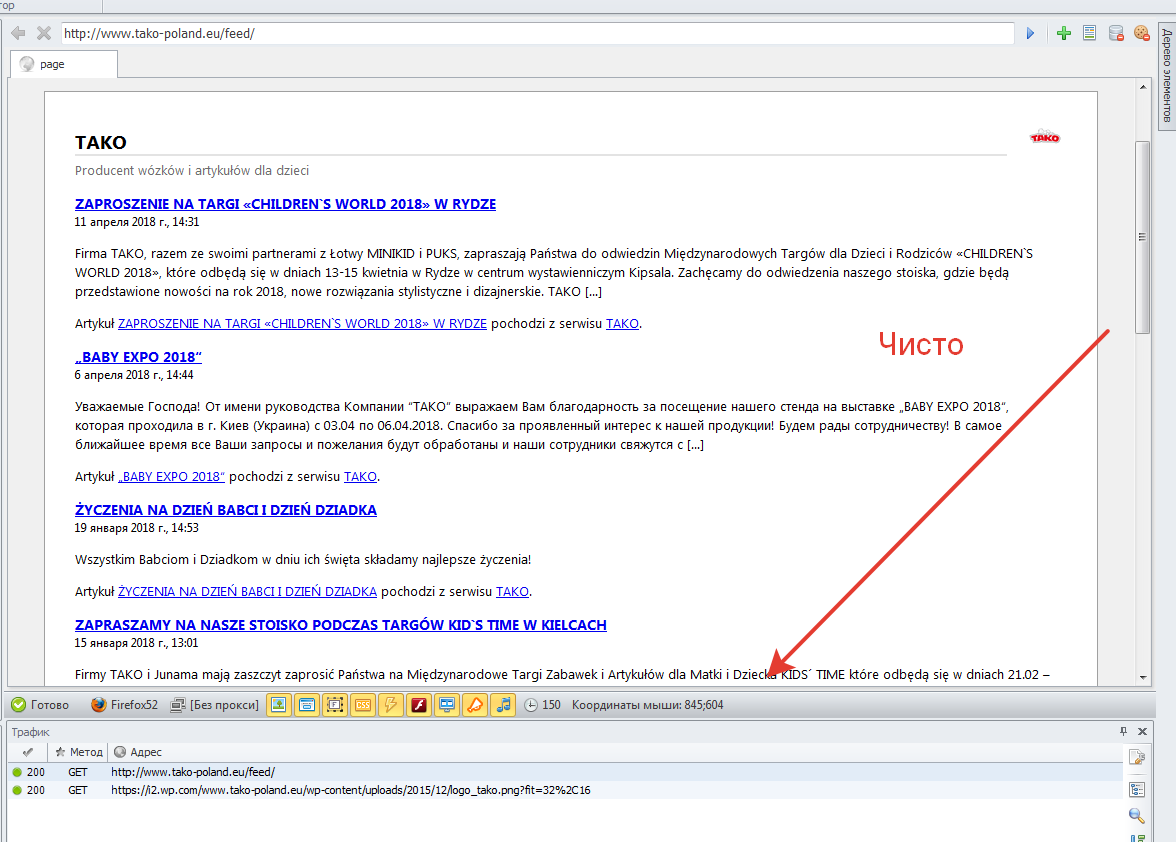Toggle the popup window option in status bar
1176x842 pixels.
tap(307, 705)
